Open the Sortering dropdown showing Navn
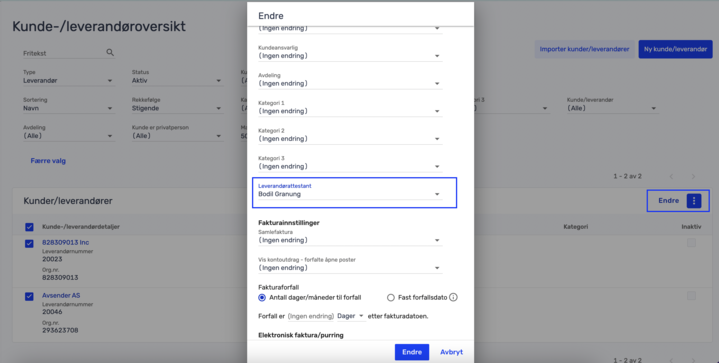The width and height of the screenshot is (719, 363). point(68,108)
